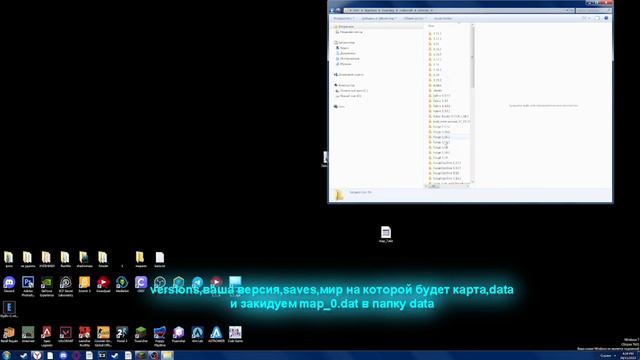Image resolution: width=640 pixels, height=360 pixels.
Task: Select Домашняя группа in navigation pane
Action: 349,75
